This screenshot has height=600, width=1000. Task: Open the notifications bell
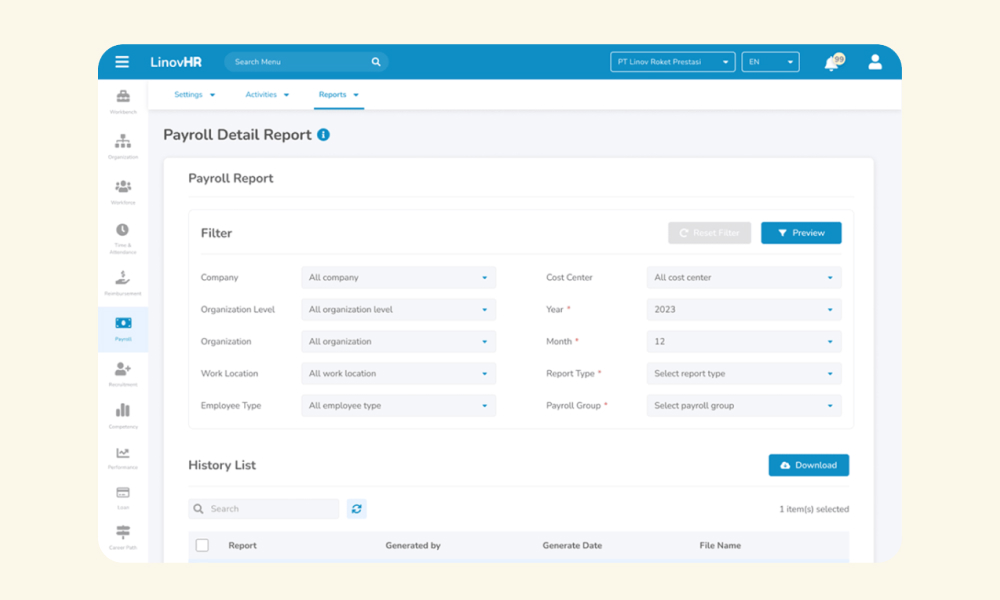(832, 63)
